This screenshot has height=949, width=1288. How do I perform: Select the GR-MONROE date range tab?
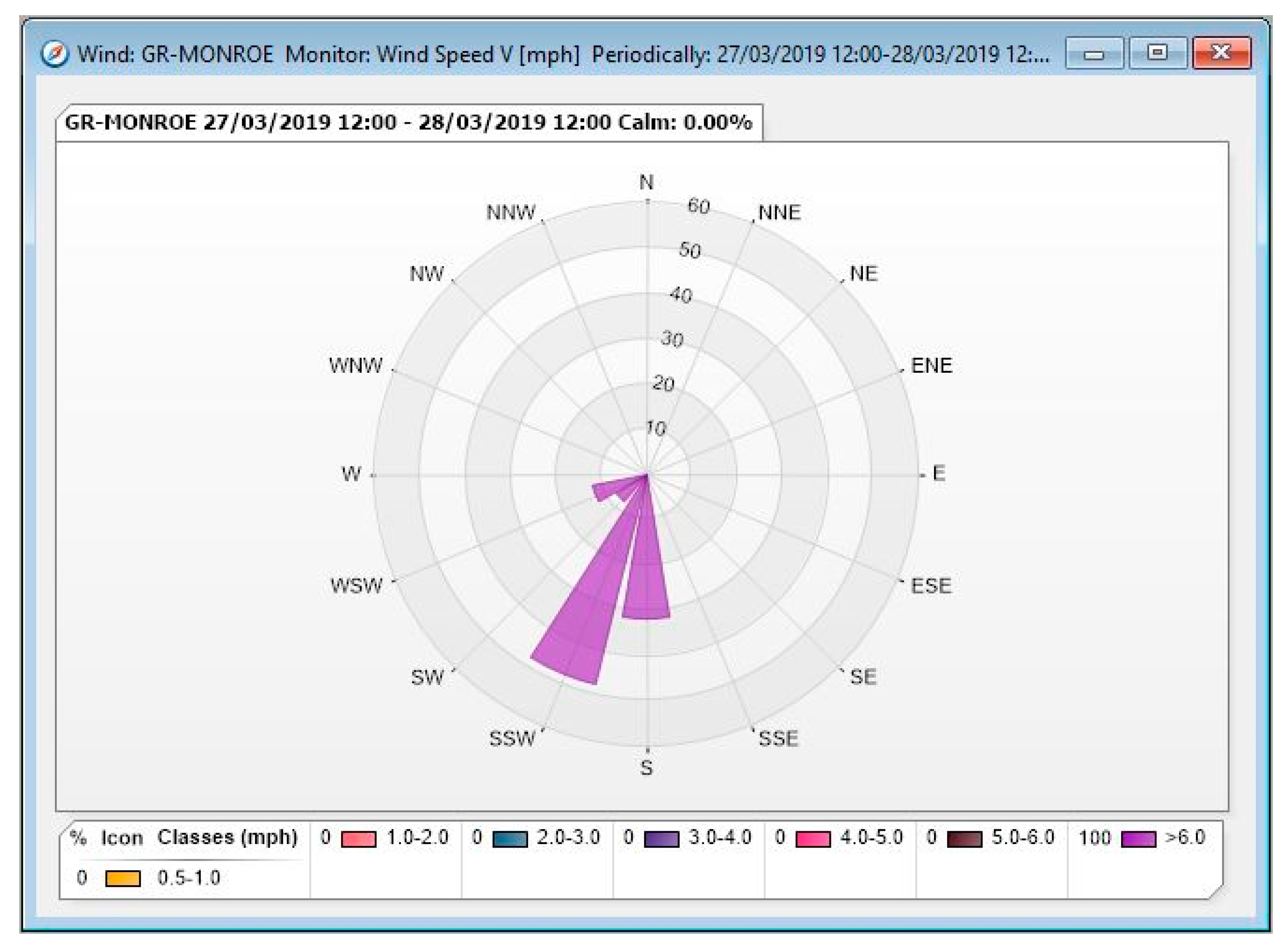pos(408,122)
